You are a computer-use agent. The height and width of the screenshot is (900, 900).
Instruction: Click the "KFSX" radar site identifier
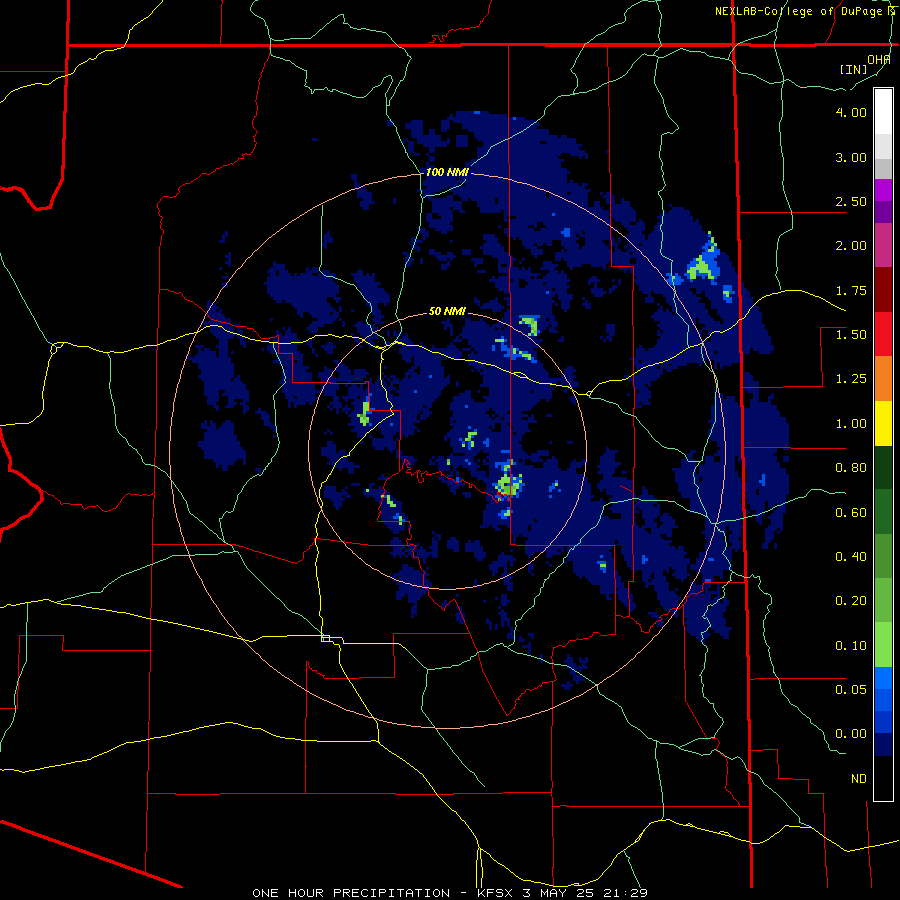496,893
